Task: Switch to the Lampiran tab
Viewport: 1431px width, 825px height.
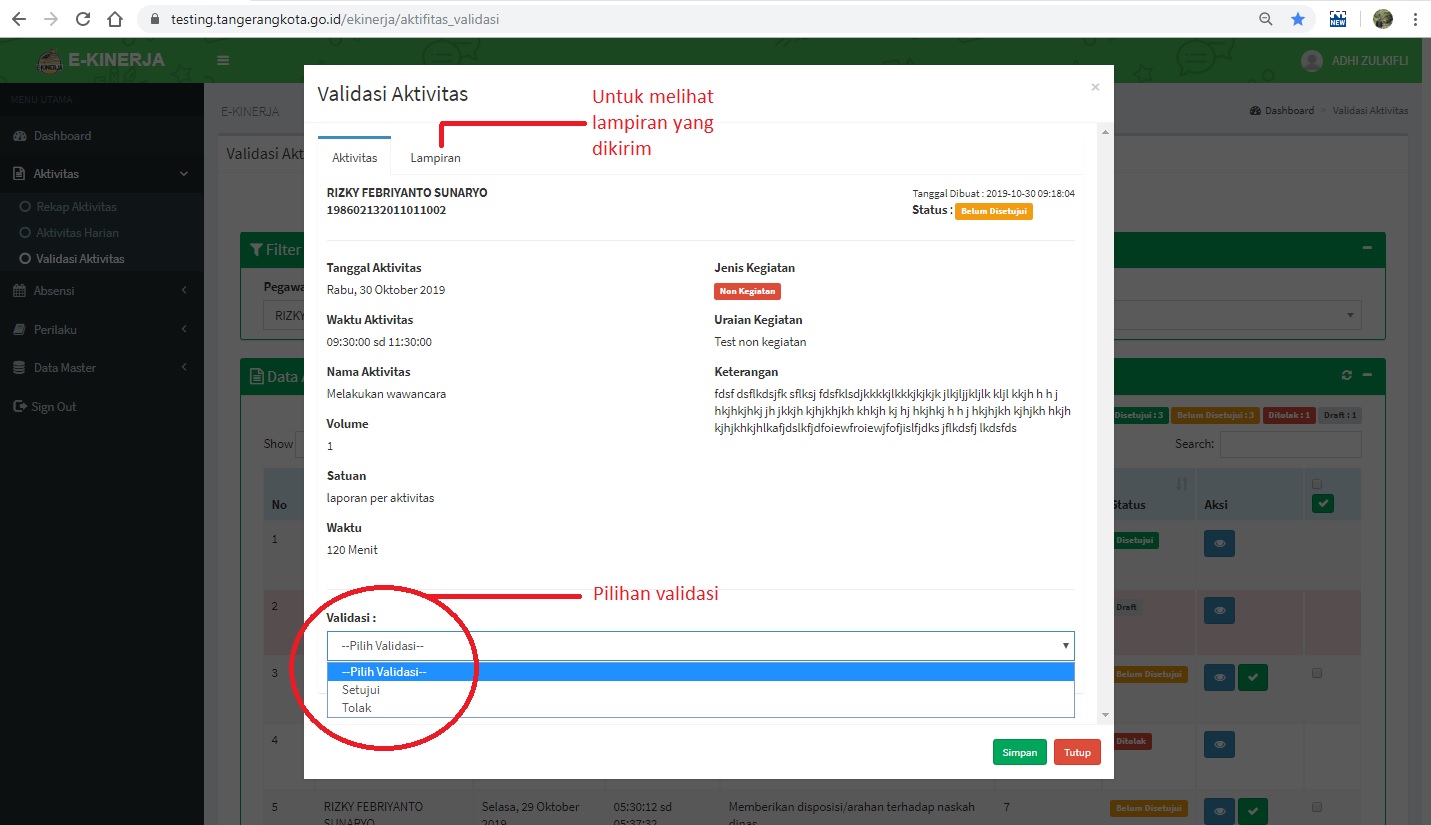Action: coord(435,158)
